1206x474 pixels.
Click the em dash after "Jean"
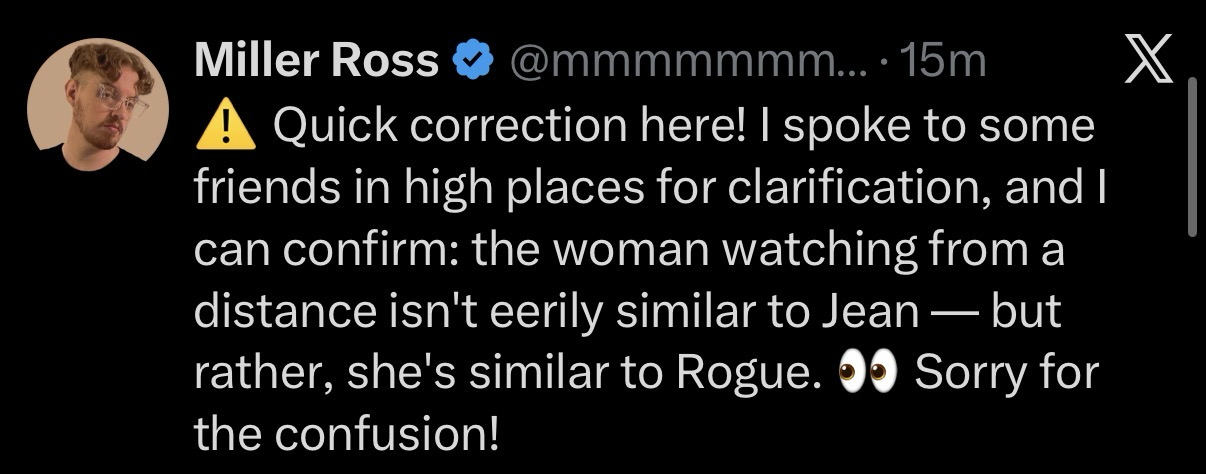pos(952,313)
